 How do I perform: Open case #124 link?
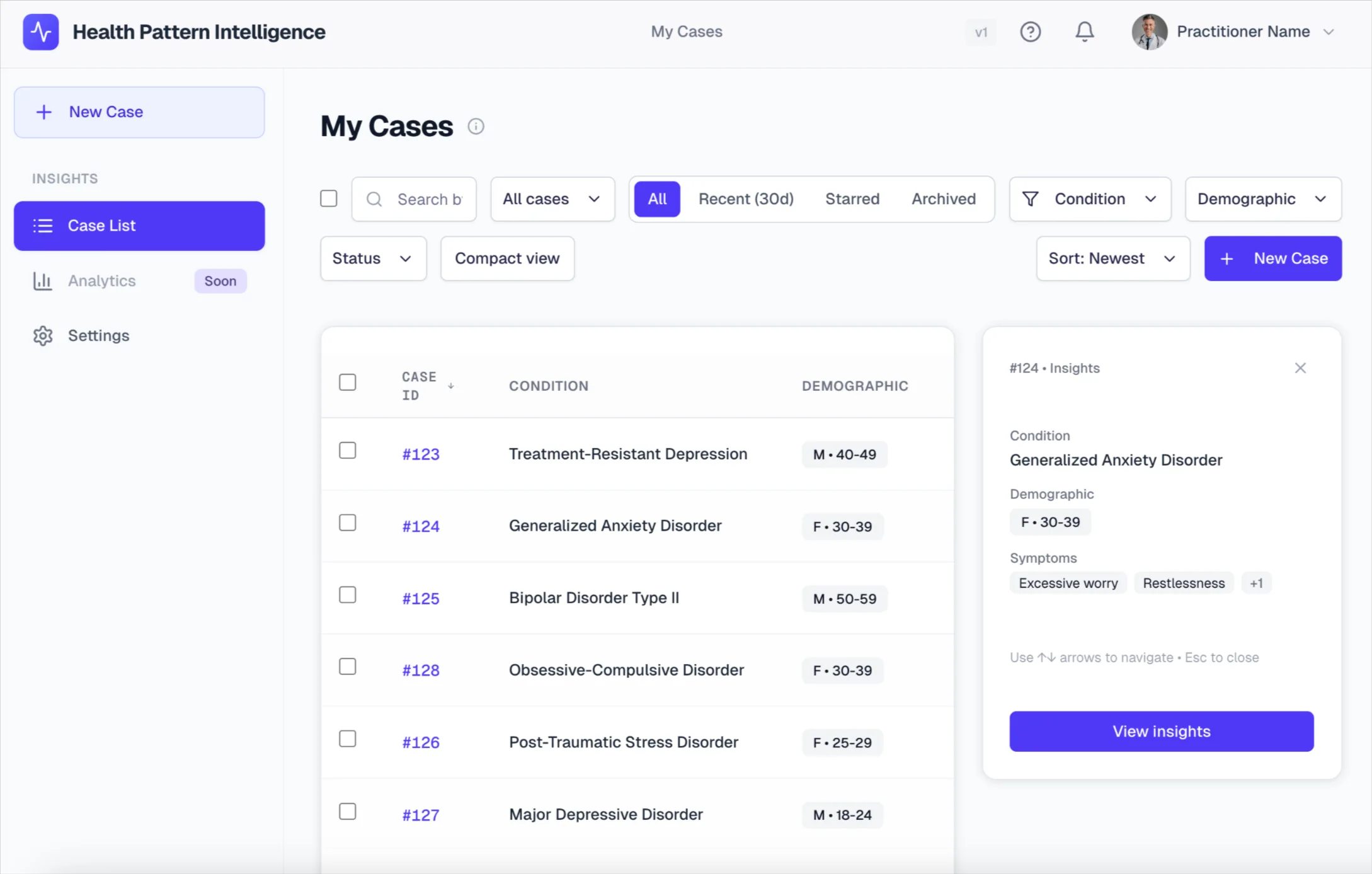pos(420,526)
